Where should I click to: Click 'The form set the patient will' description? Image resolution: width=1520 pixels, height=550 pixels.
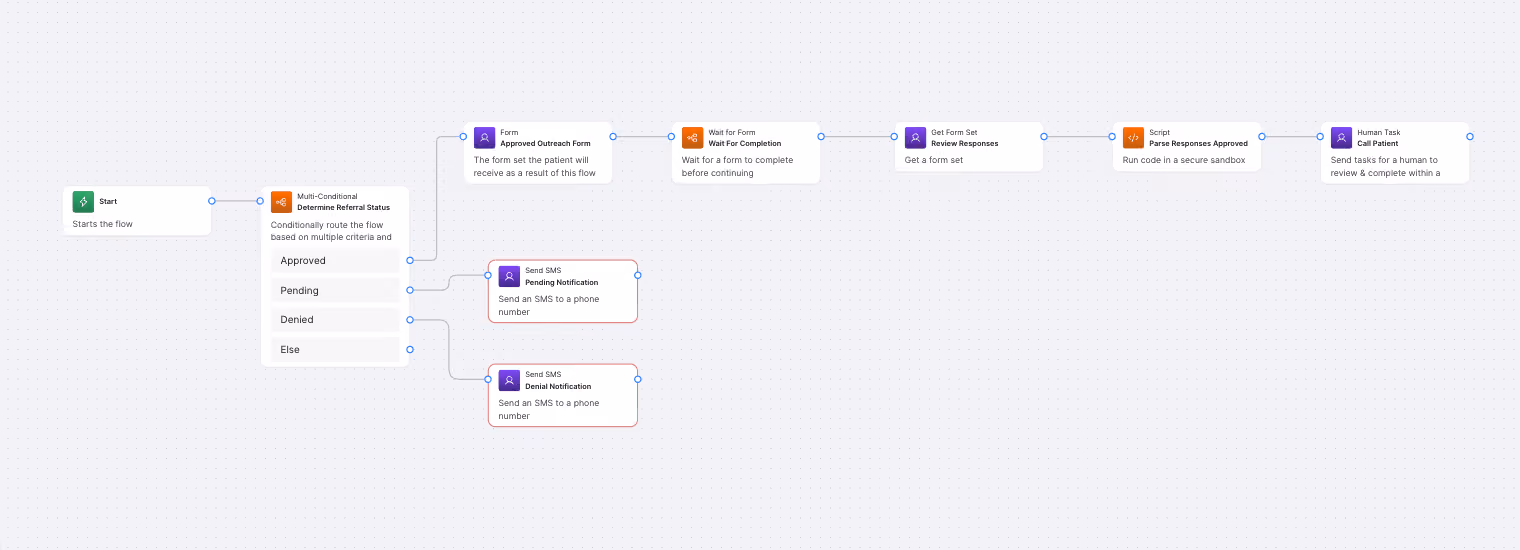tap(535, 166)
